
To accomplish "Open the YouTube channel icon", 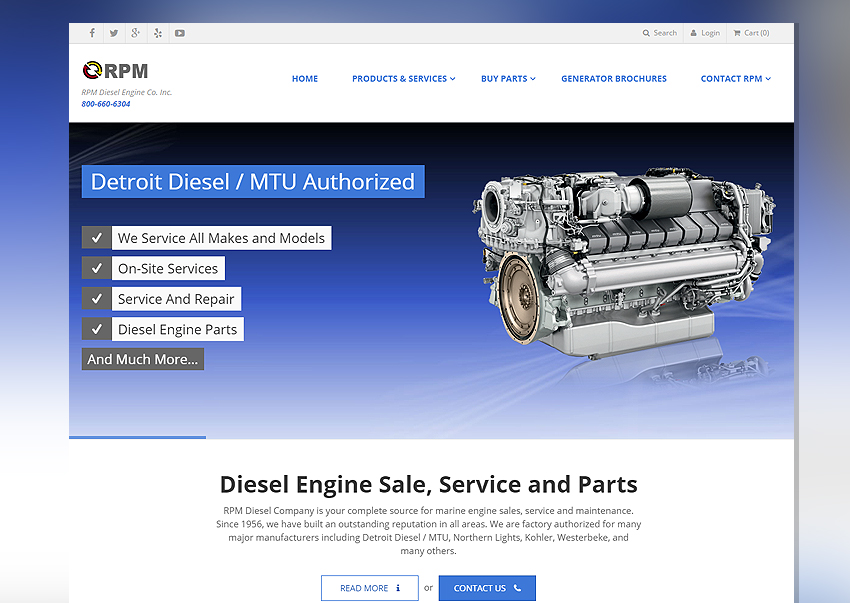I will click(x=179, y=32).
